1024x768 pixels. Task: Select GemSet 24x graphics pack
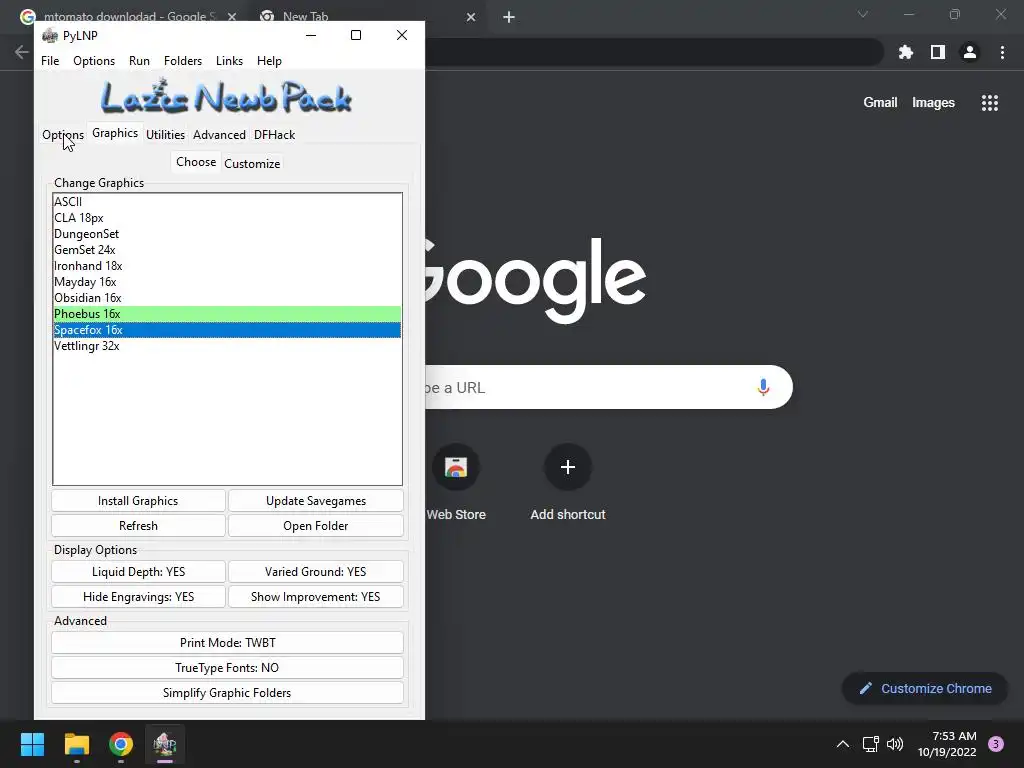click(x=227, y=249)
